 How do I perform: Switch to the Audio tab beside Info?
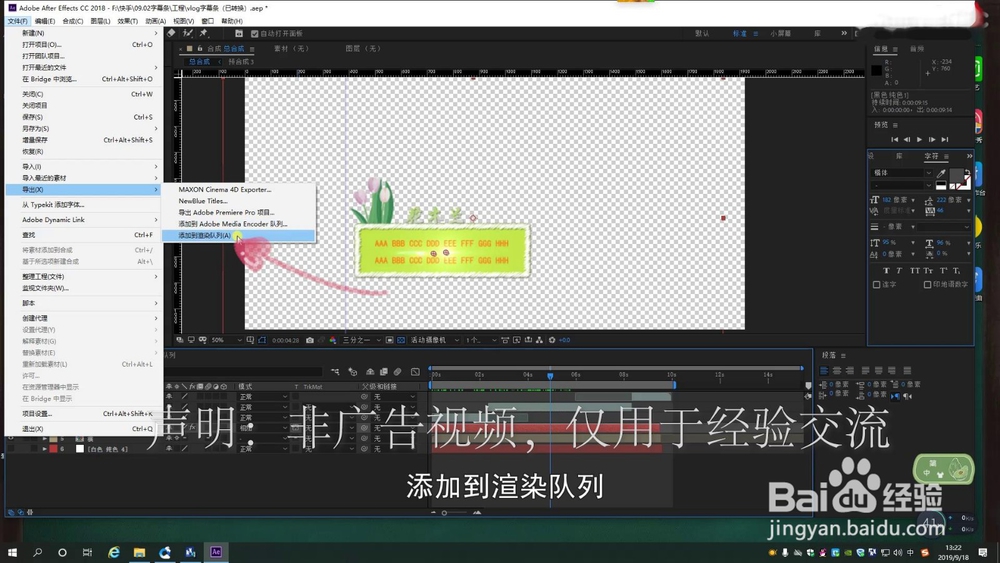point(916,49)
